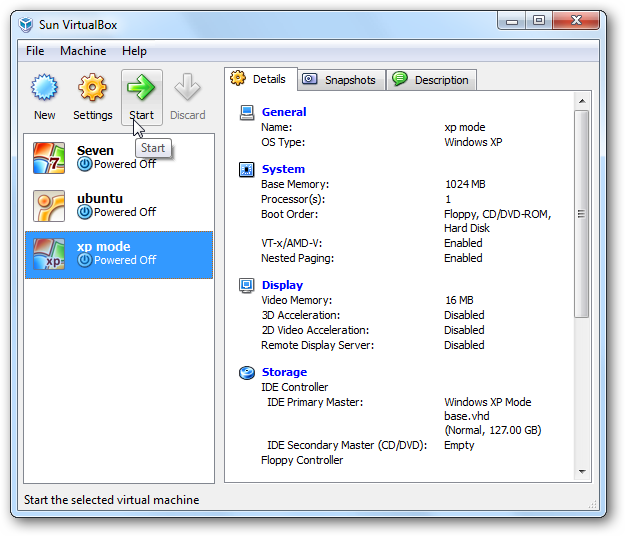
Task: Click the details scrollbar up arrow
Action: (x=582, y=101)
